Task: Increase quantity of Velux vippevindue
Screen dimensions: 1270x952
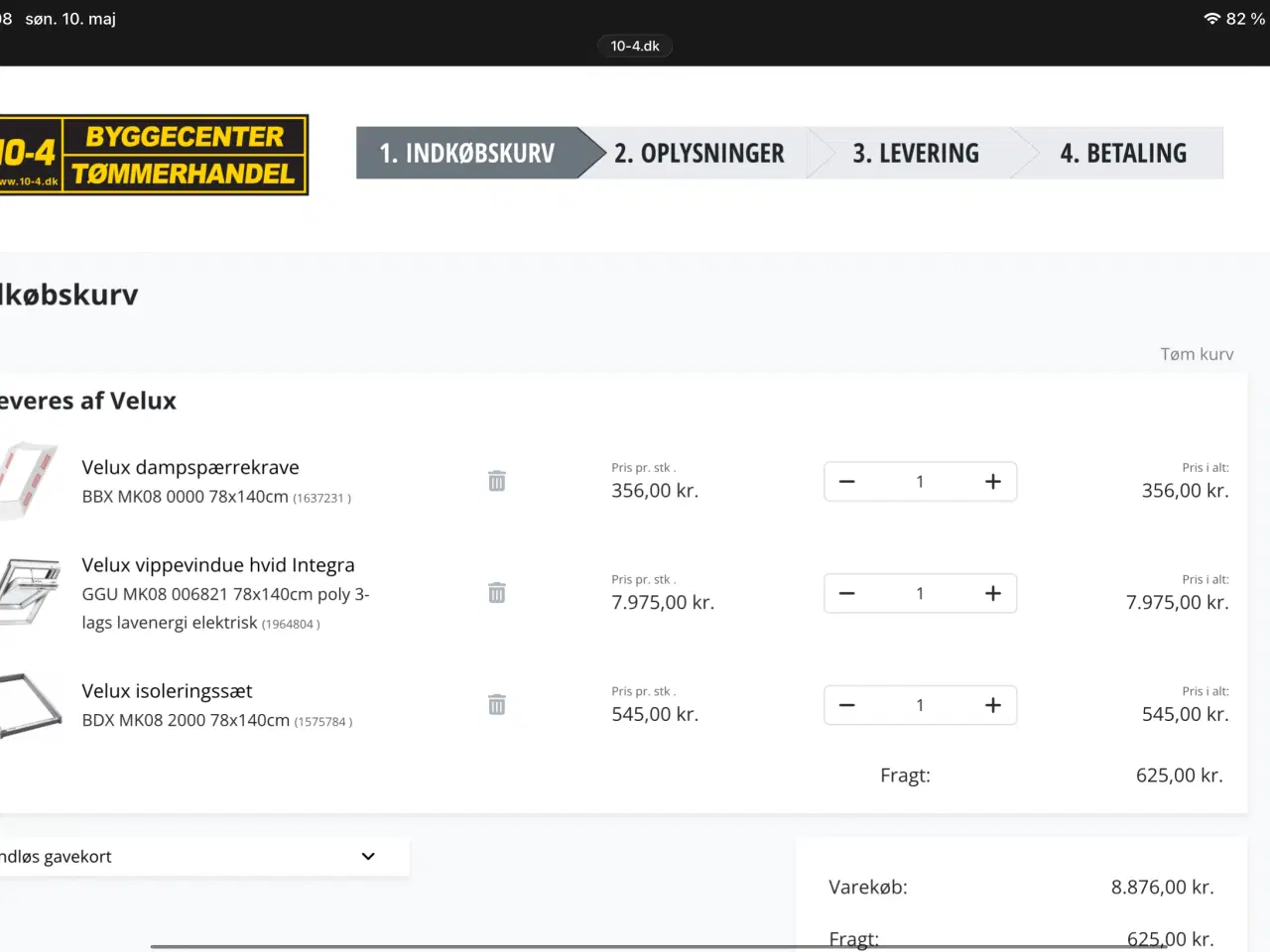Action: point(992,594)
